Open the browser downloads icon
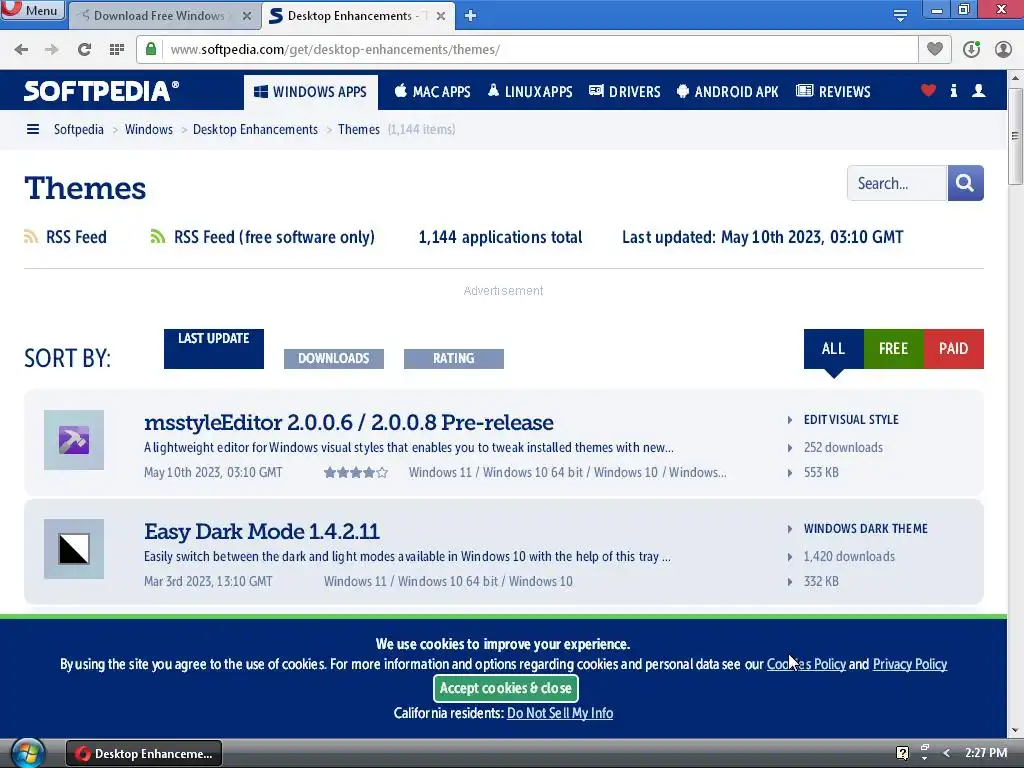Screen dimensions: 1024x768 (x=971, y=49)
